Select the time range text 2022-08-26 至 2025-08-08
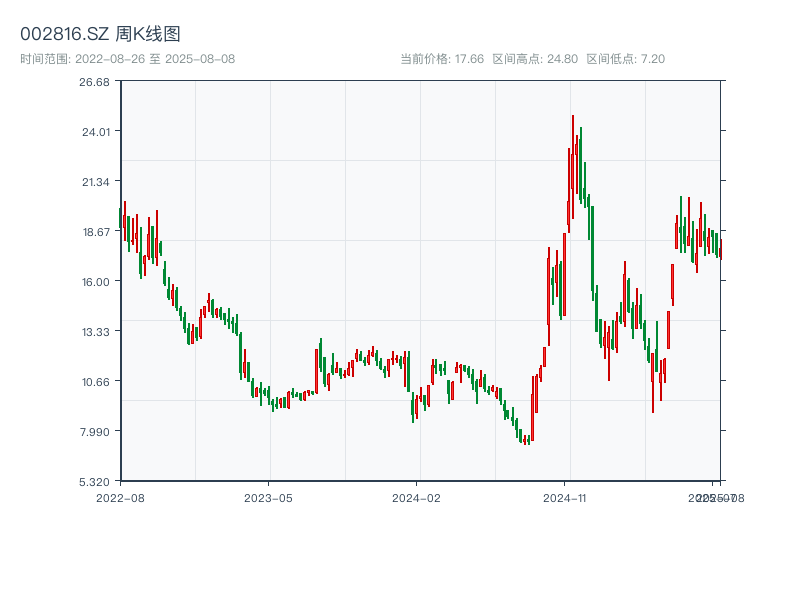 click(x=155, y=59)
